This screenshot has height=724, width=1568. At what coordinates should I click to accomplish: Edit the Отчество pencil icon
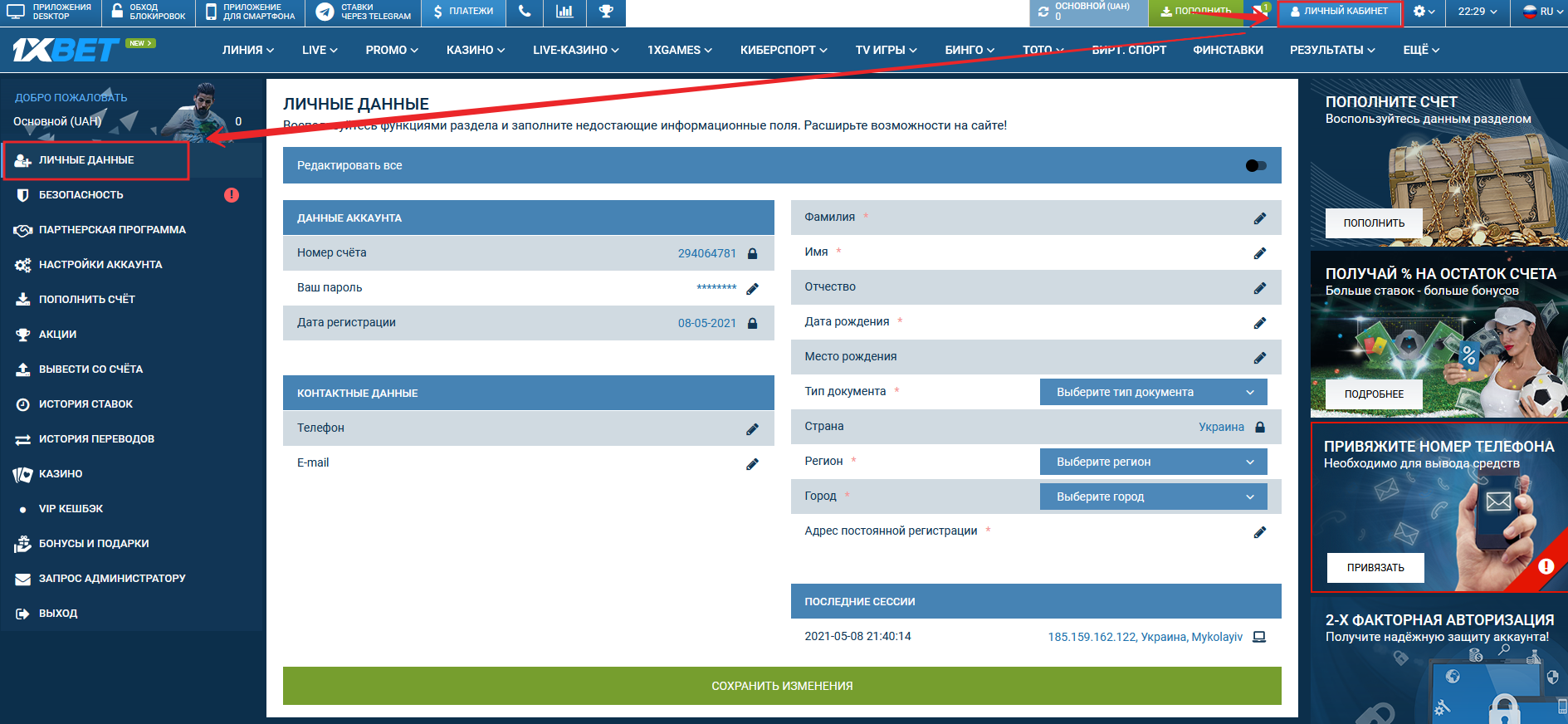(x=1259, y=288)
